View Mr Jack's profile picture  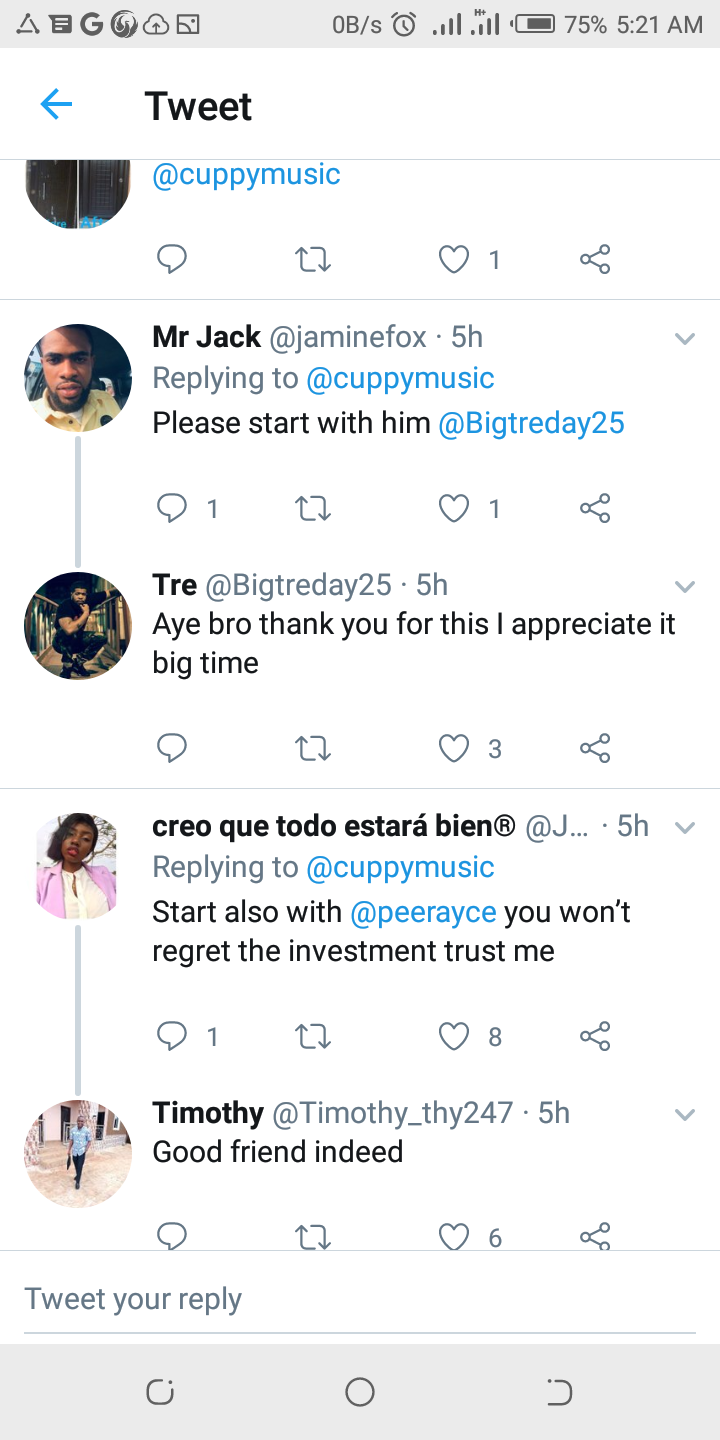[78, 378]
